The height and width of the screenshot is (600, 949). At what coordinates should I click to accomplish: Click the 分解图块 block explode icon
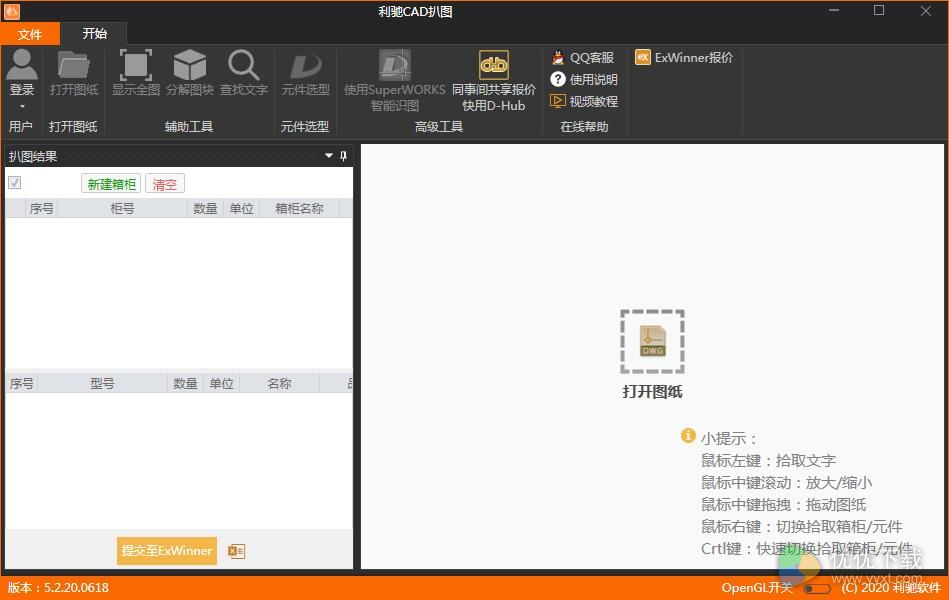190,65
